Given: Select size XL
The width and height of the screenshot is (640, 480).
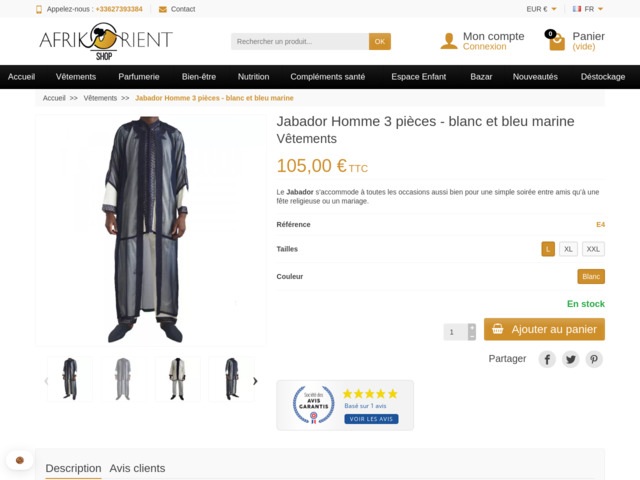Looking at the screenshot, I should pyautogui.click(x=568, y=249).
